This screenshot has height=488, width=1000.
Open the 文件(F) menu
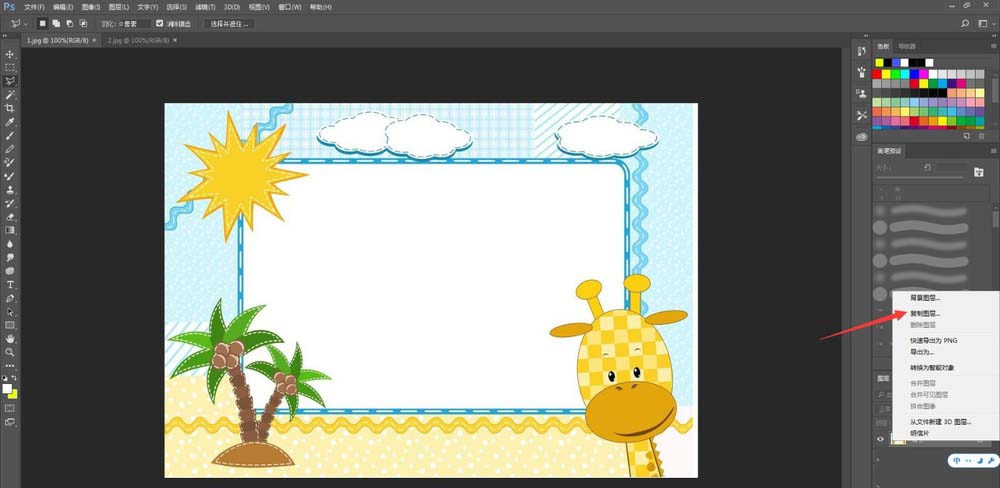34,7
